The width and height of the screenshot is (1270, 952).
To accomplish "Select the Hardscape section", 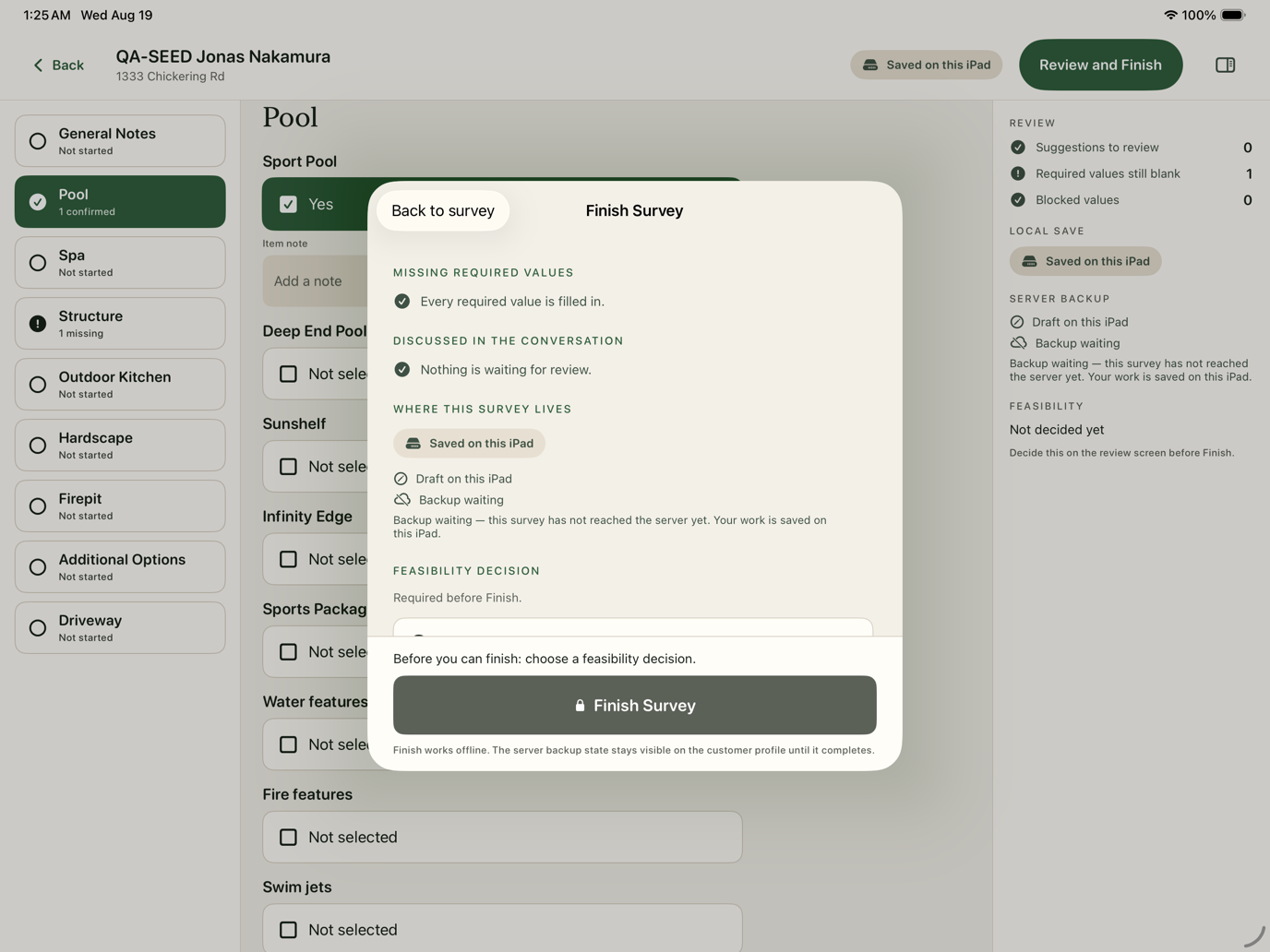I will point(120,446).
